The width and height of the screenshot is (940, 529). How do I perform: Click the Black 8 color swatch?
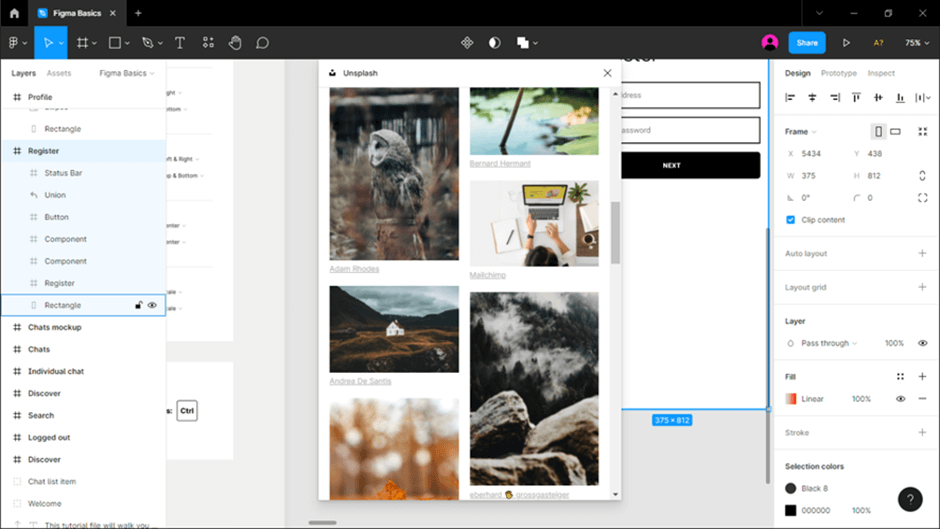[x=791, y=488]
